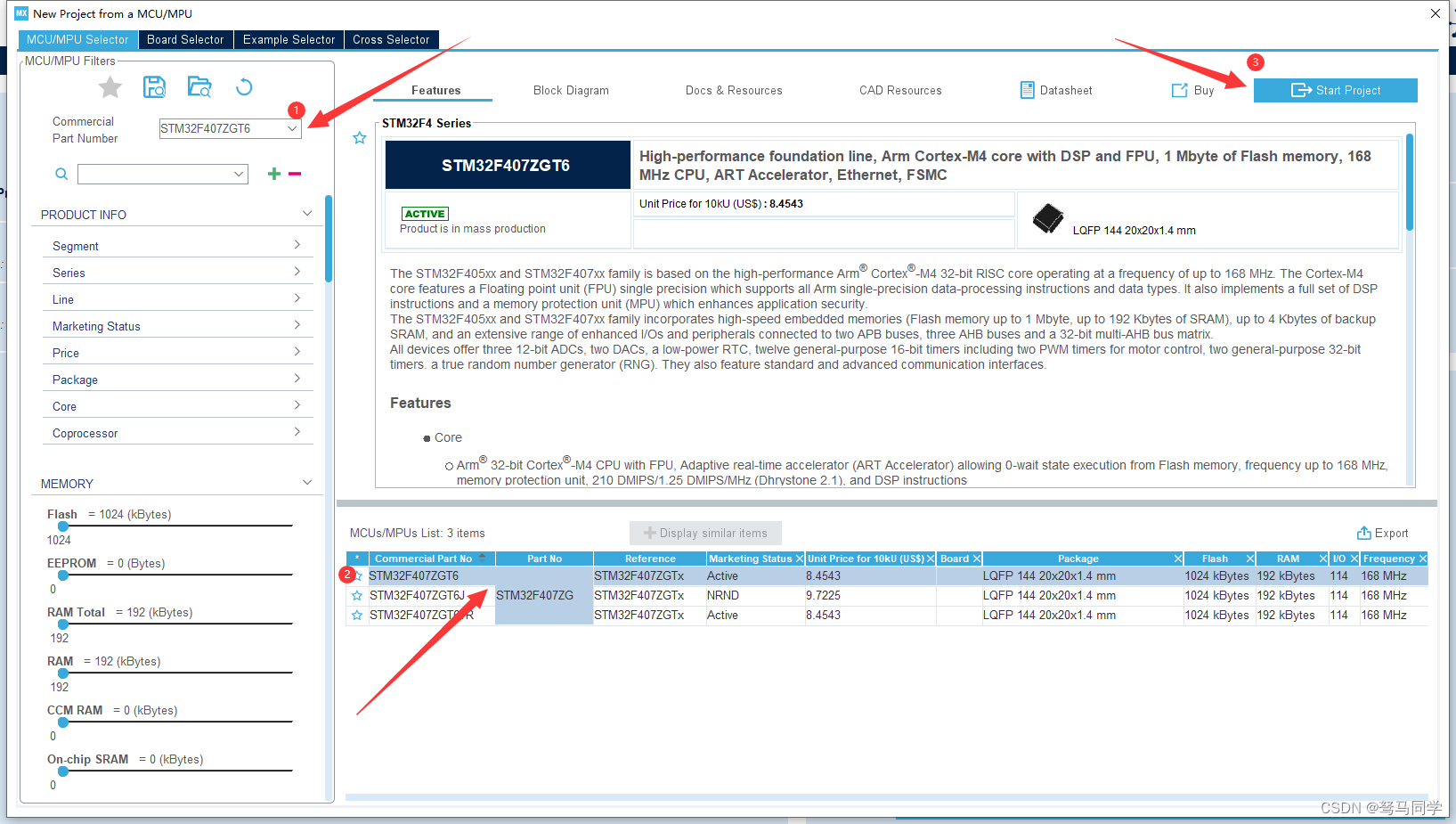The width and height of the screenshot is (1456, 824).
Task: Click the Export share icon
Action: (x=1363, y=533)
